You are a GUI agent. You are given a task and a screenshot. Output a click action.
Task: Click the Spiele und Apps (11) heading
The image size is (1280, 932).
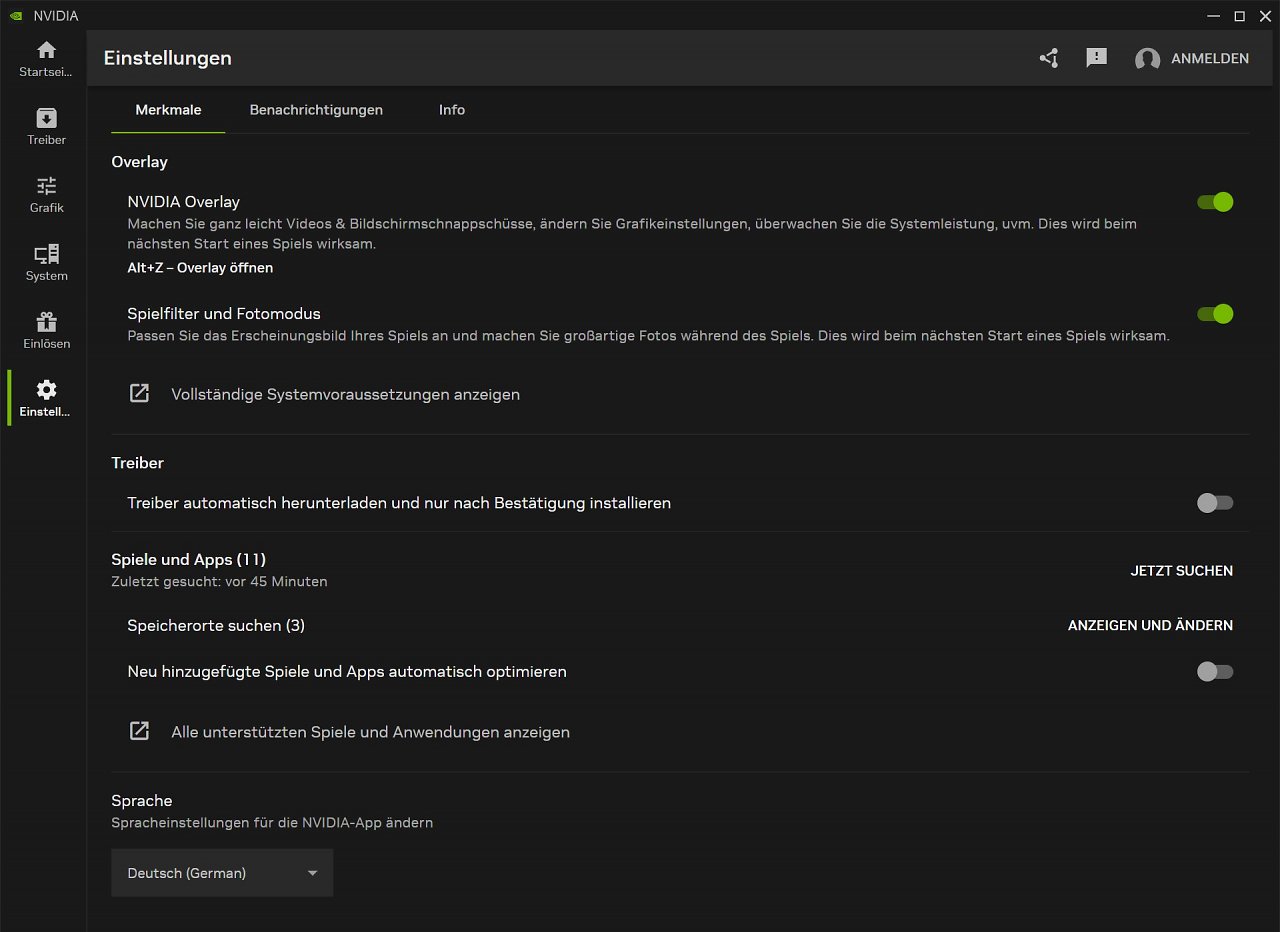[188, 560]
